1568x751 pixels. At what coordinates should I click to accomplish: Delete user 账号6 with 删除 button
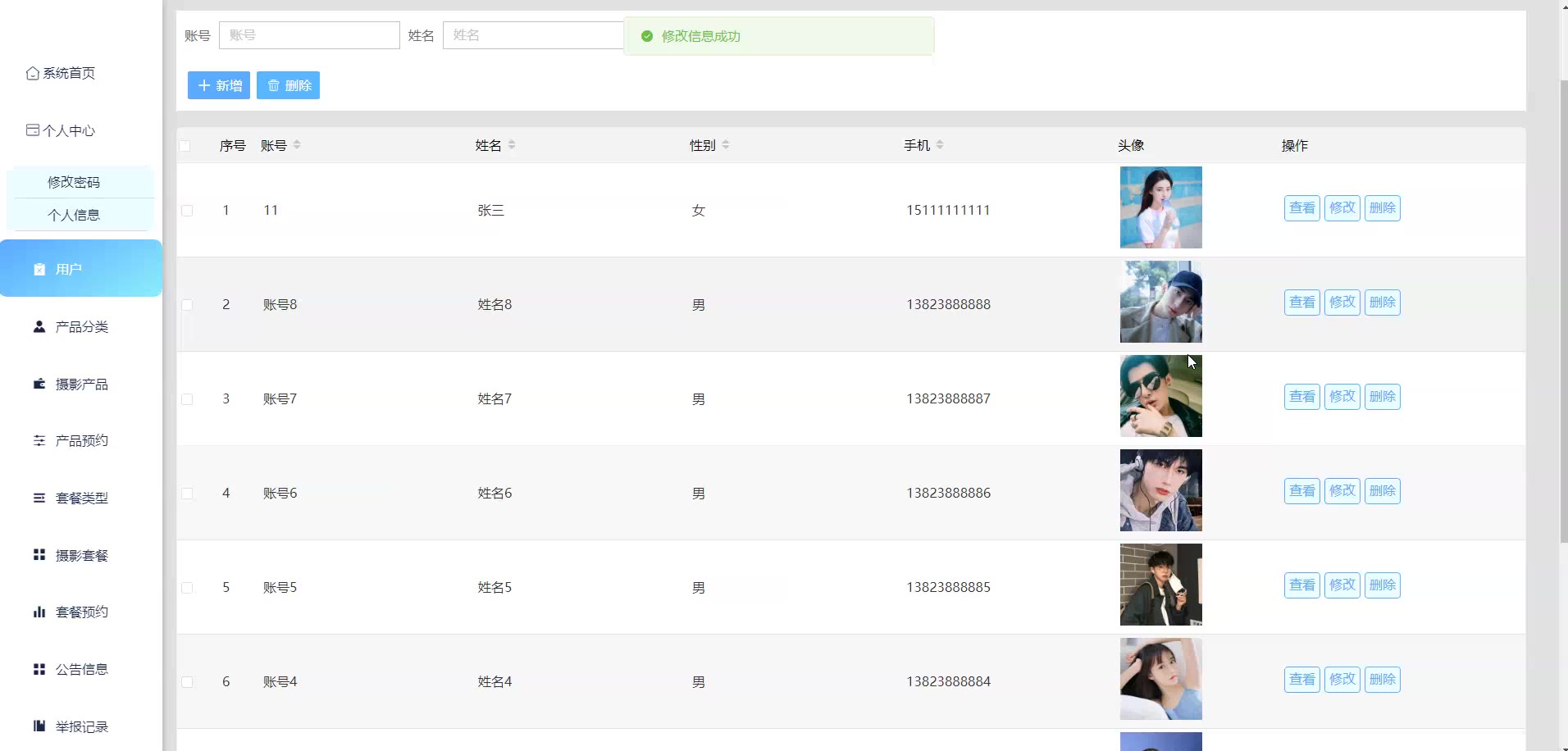(1383, 491)
